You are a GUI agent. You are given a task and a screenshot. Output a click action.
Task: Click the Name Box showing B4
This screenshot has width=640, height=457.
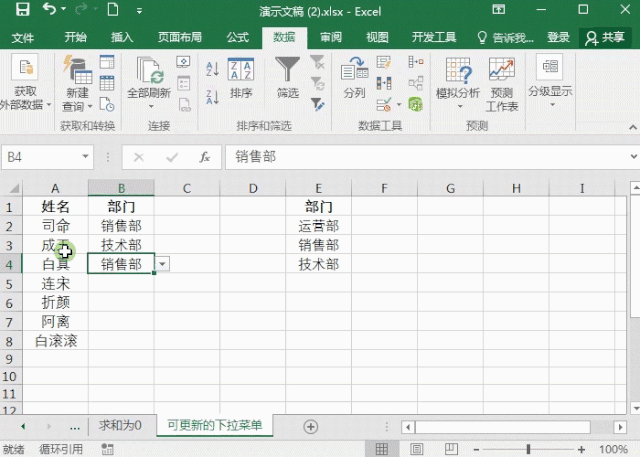click(x=47, y=157)
